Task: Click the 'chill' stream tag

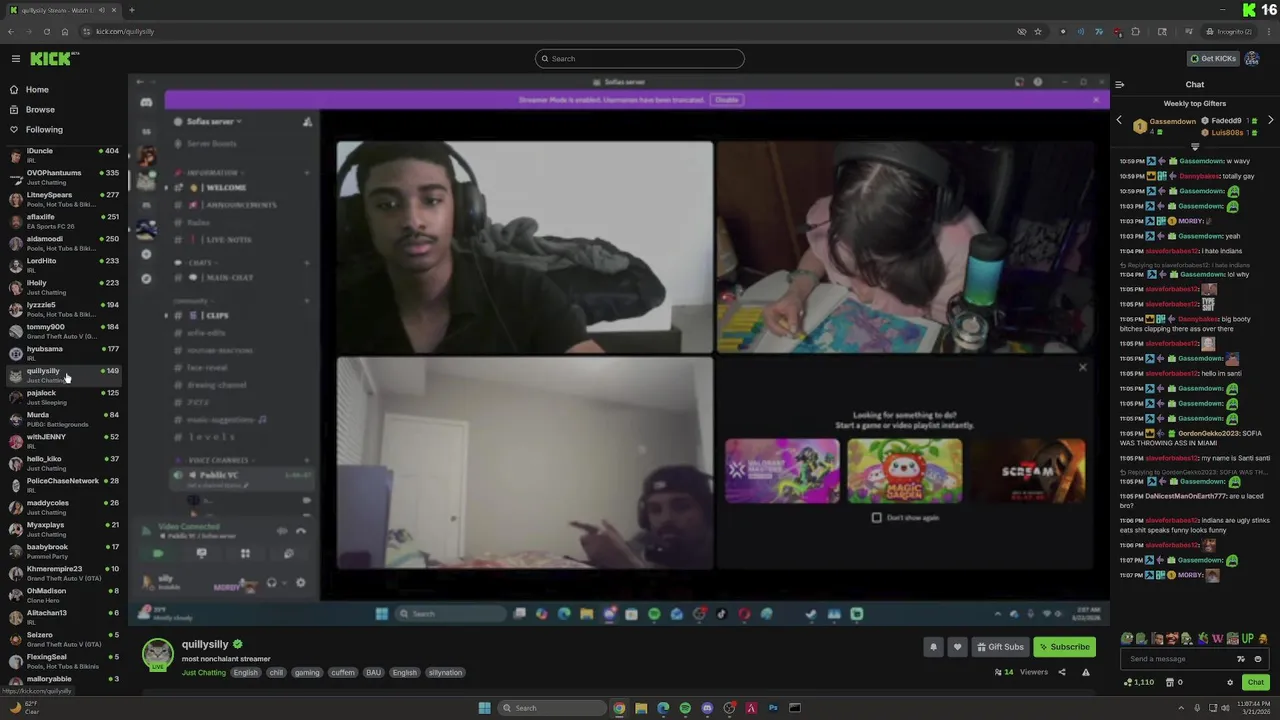Action: 276,673
